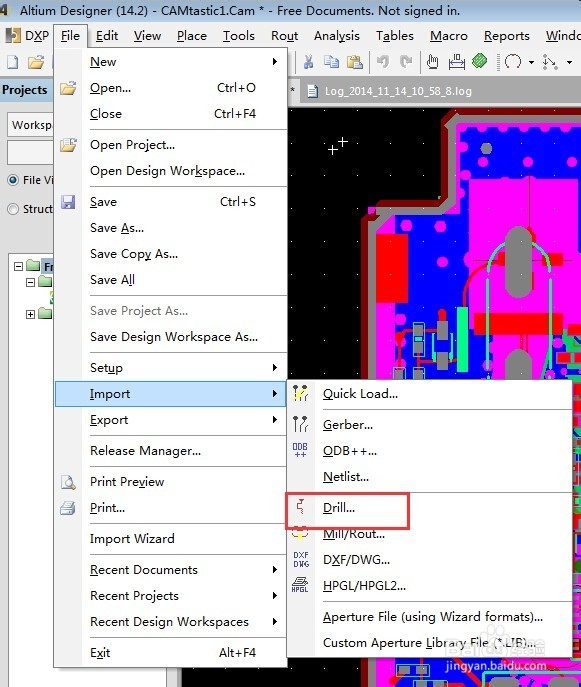
Task: Click the measure tool toolbar icon
Action: [457, 62]
